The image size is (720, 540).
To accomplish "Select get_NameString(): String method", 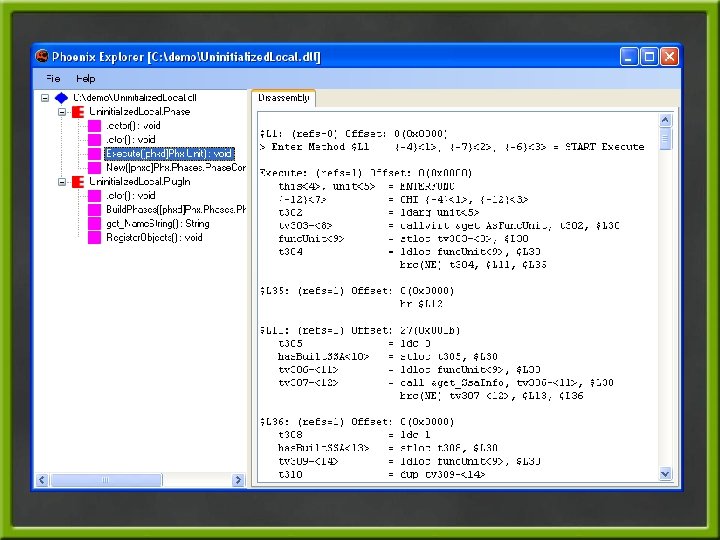I will (x=158, y=224).
